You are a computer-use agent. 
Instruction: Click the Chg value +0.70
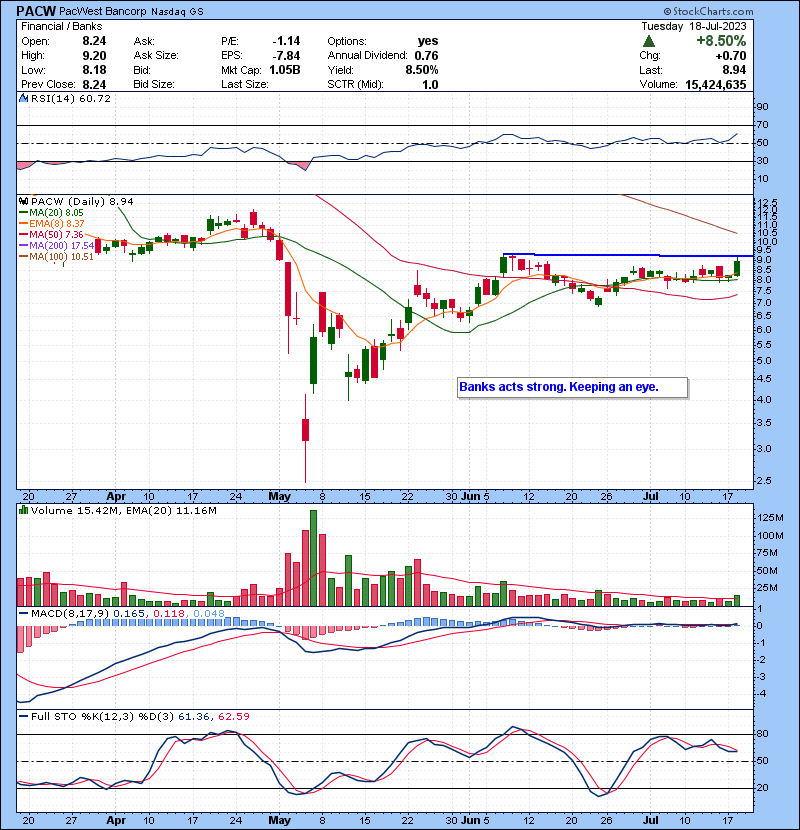pos(731,56)
